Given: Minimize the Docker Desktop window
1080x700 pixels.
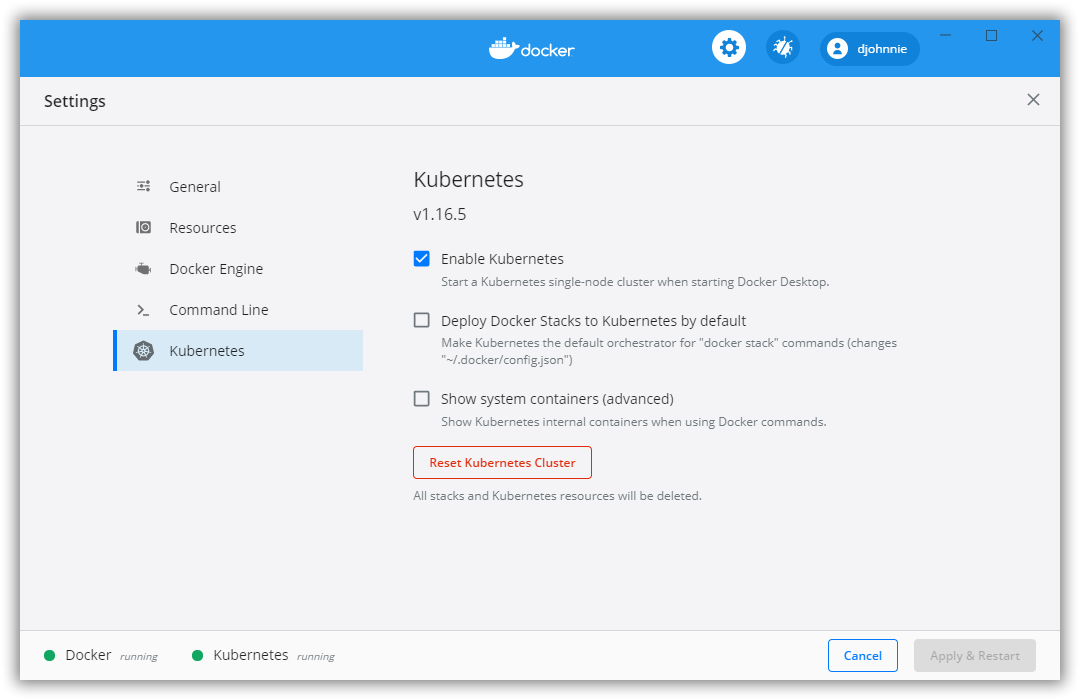Looking at the screenshot, I should [x=946, y=35].
